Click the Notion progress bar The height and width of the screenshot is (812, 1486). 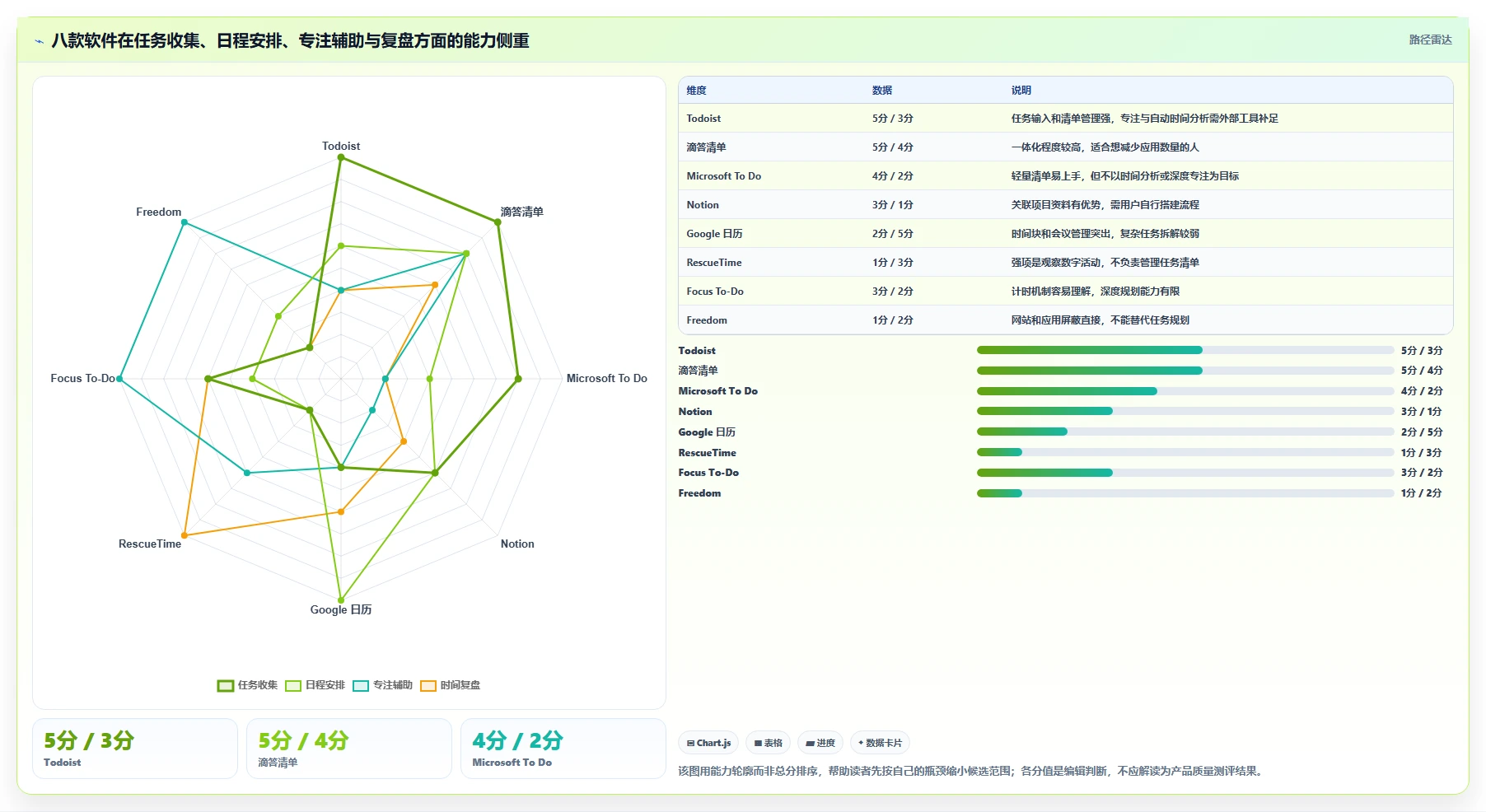click(1185, 411)
